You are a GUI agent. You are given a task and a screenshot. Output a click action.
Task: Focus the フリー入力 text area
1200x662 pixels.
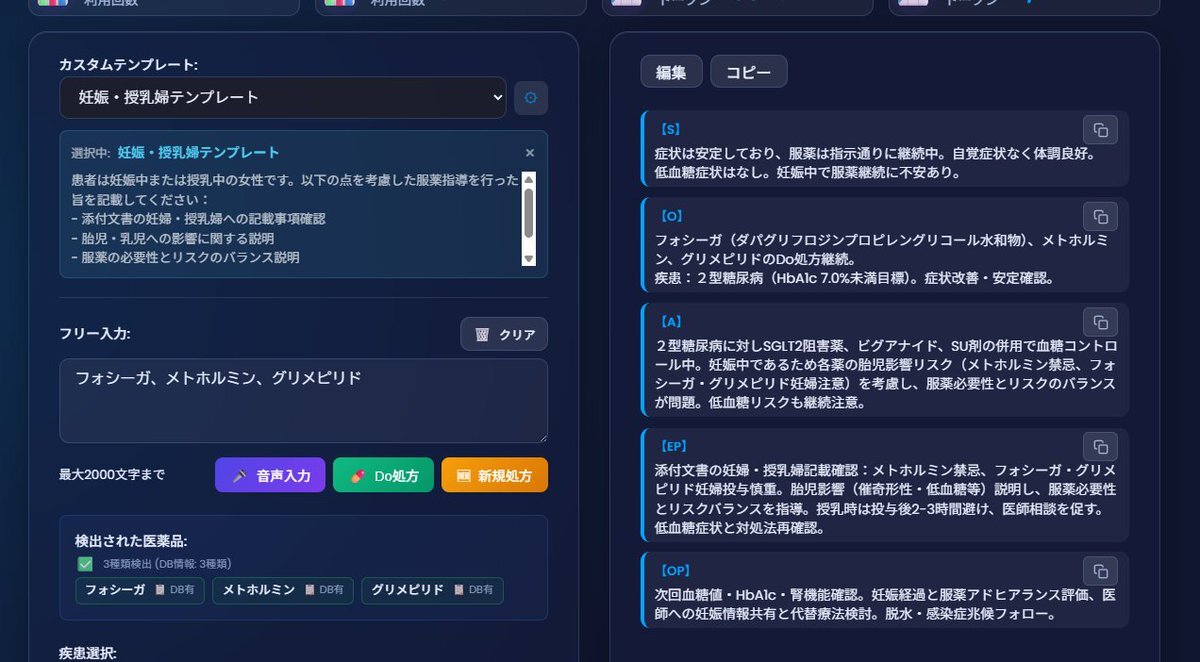coord(303,401)
